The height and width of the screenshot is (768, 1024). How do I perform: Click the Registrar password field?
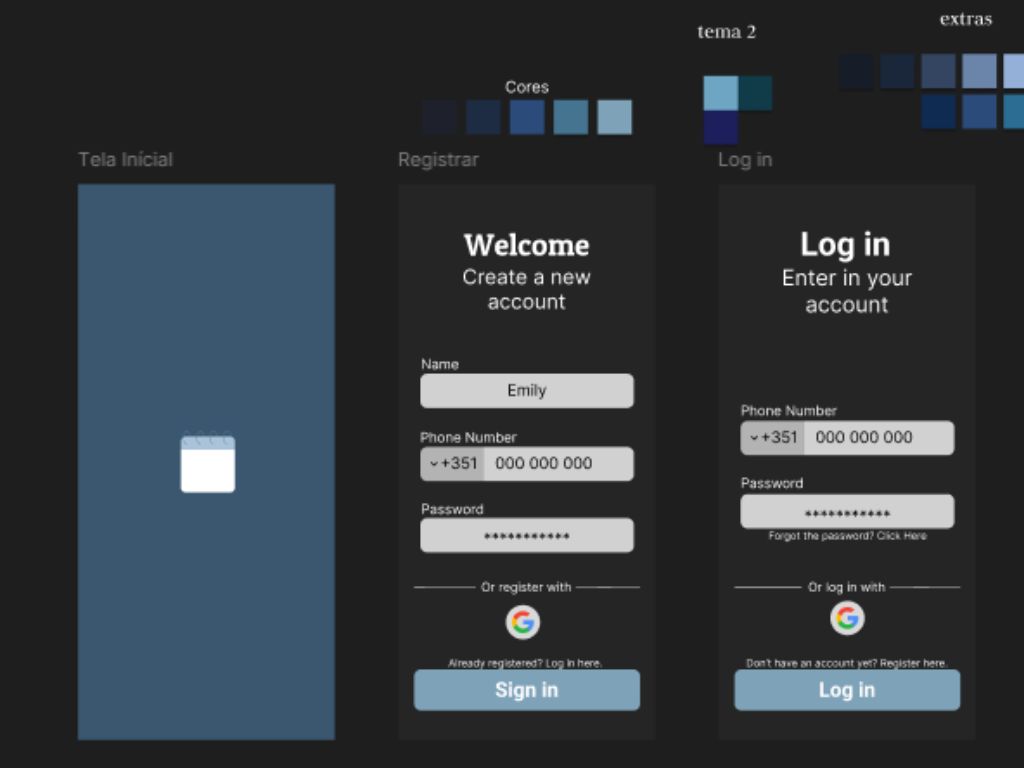pyautogui.click(x=526, y=536)
